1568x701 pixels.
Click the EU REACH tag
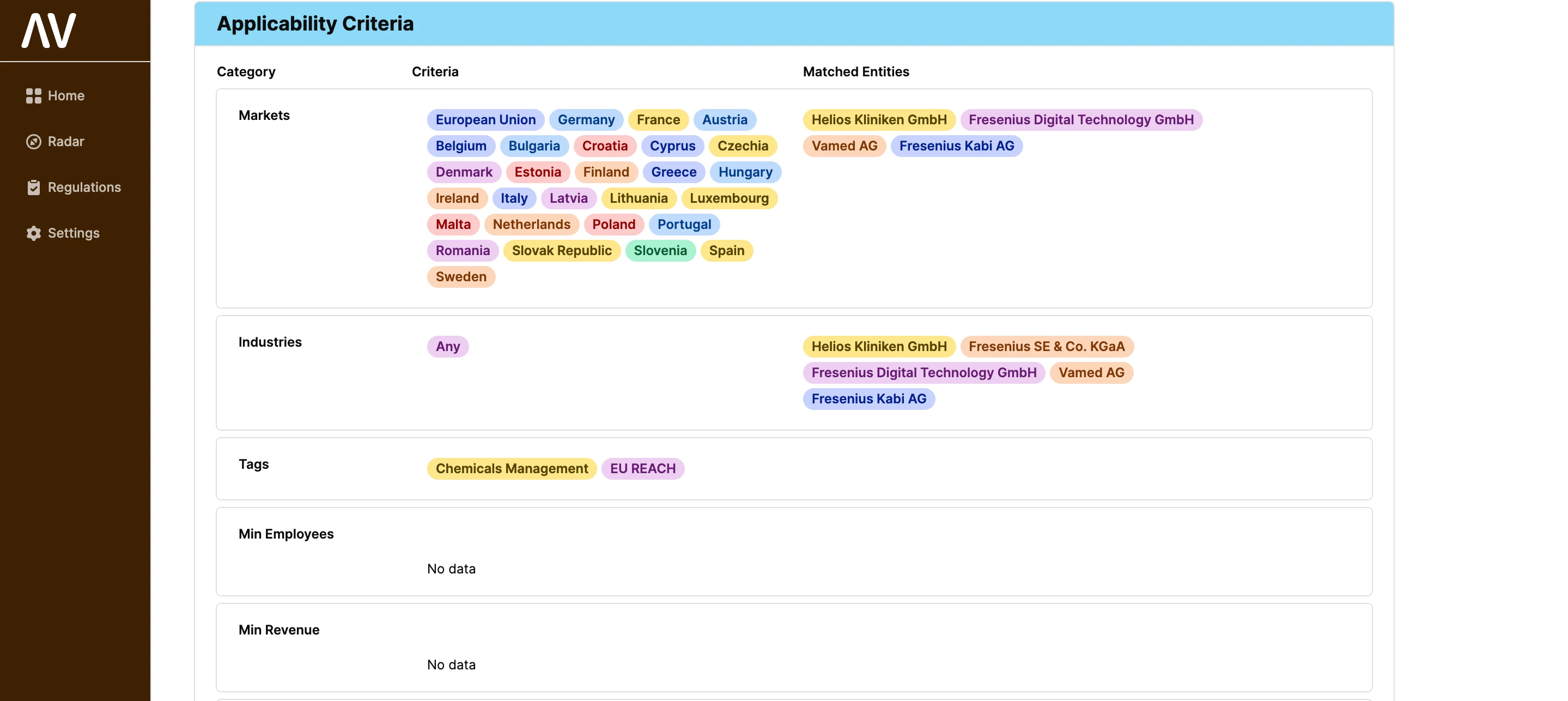[642, 469]
